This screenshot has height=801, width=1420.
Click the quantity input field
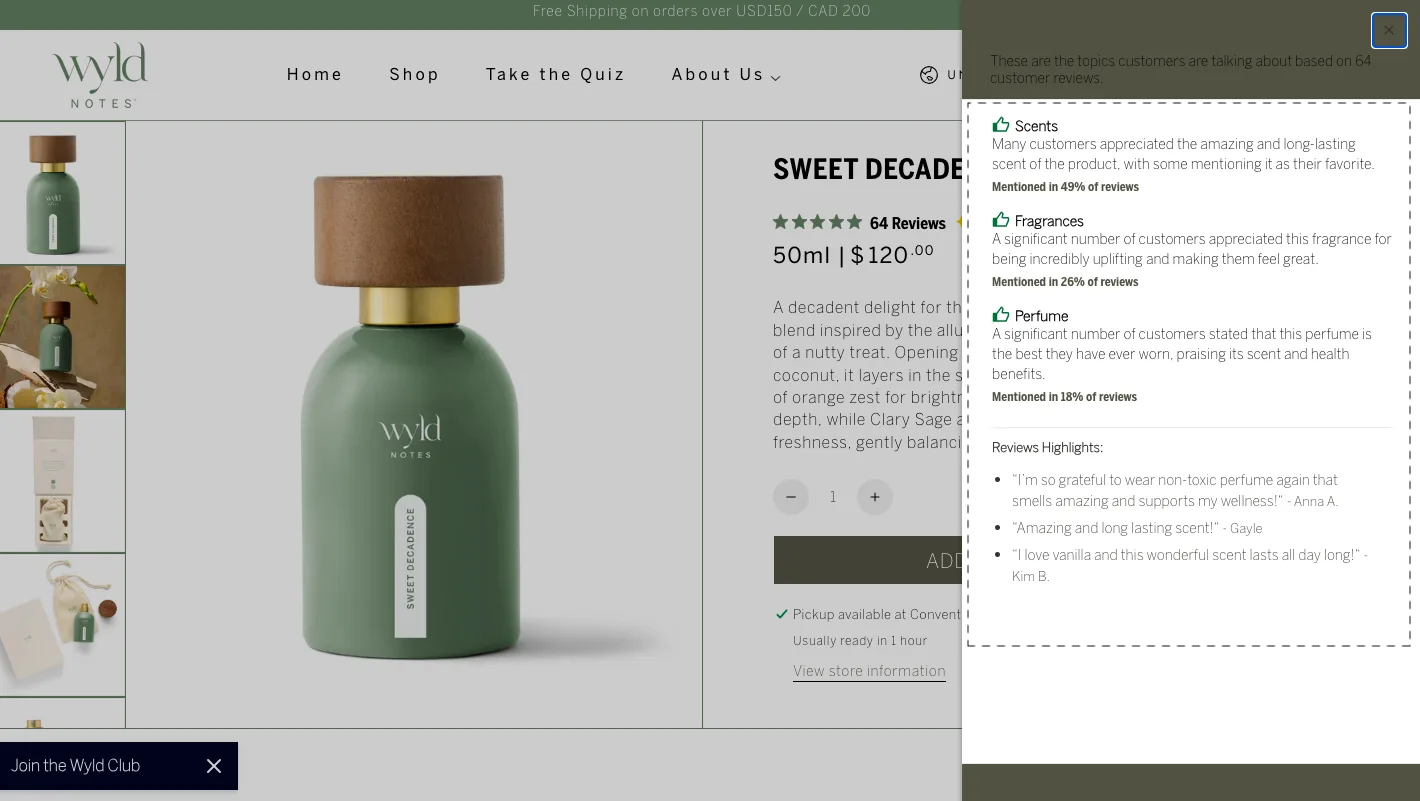coord(833,497)
